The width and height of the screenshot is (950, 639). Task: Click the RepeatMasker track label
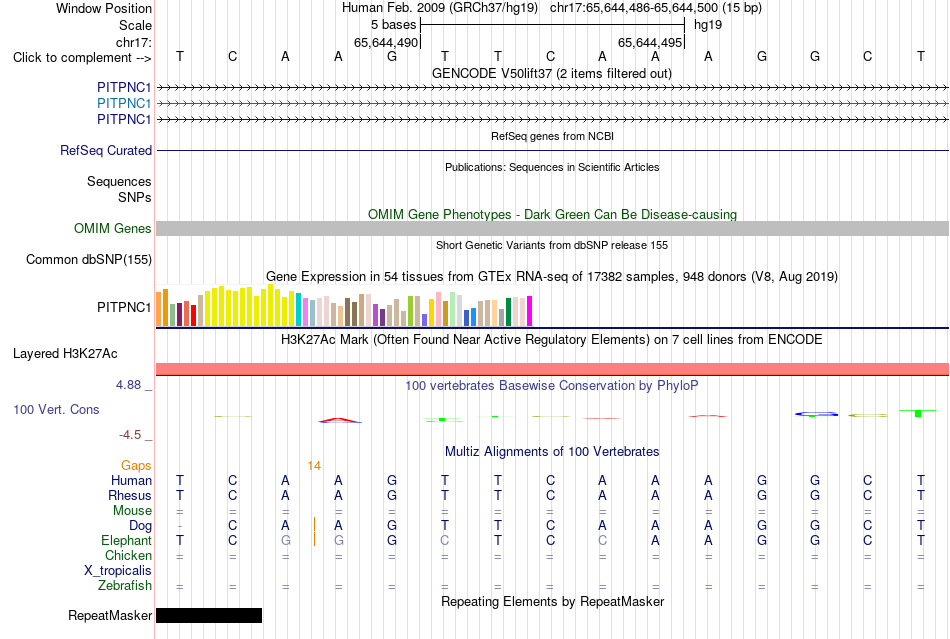click(110, 615)
